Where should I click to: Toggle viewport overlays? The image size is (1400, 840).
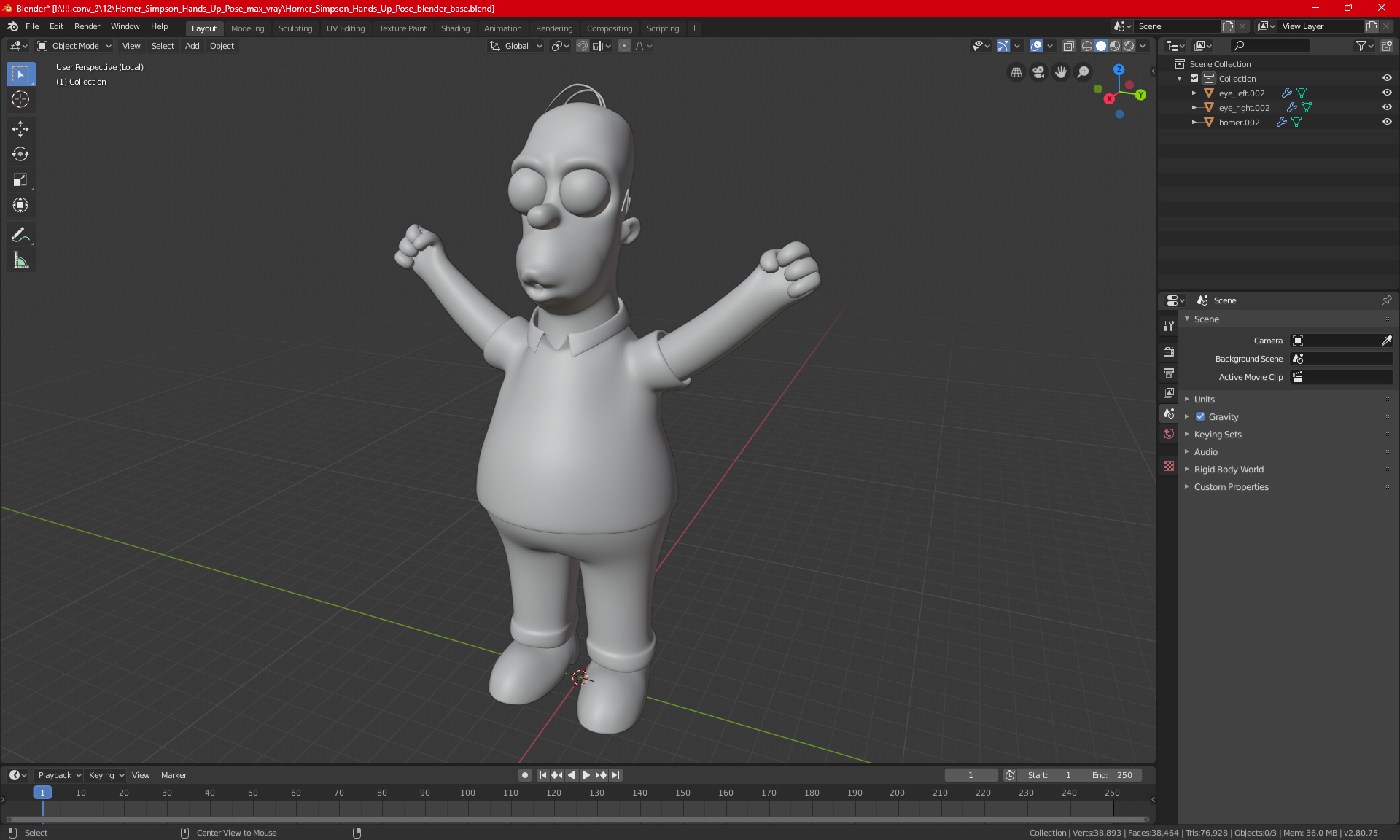[1035, 46]
